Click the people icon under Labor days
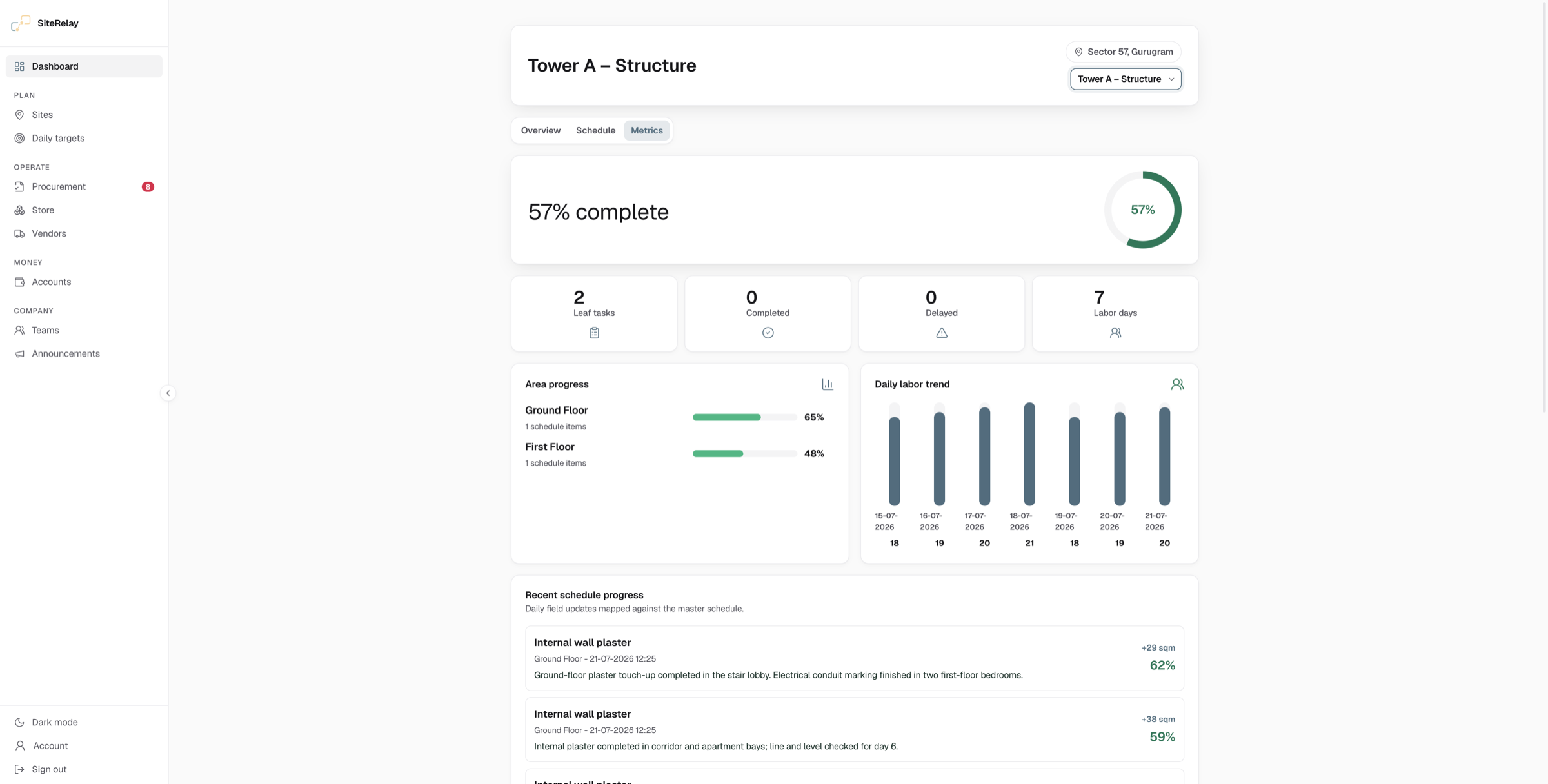The width and height of the screenshot is (1548, 784). [x=1115, y=333]
